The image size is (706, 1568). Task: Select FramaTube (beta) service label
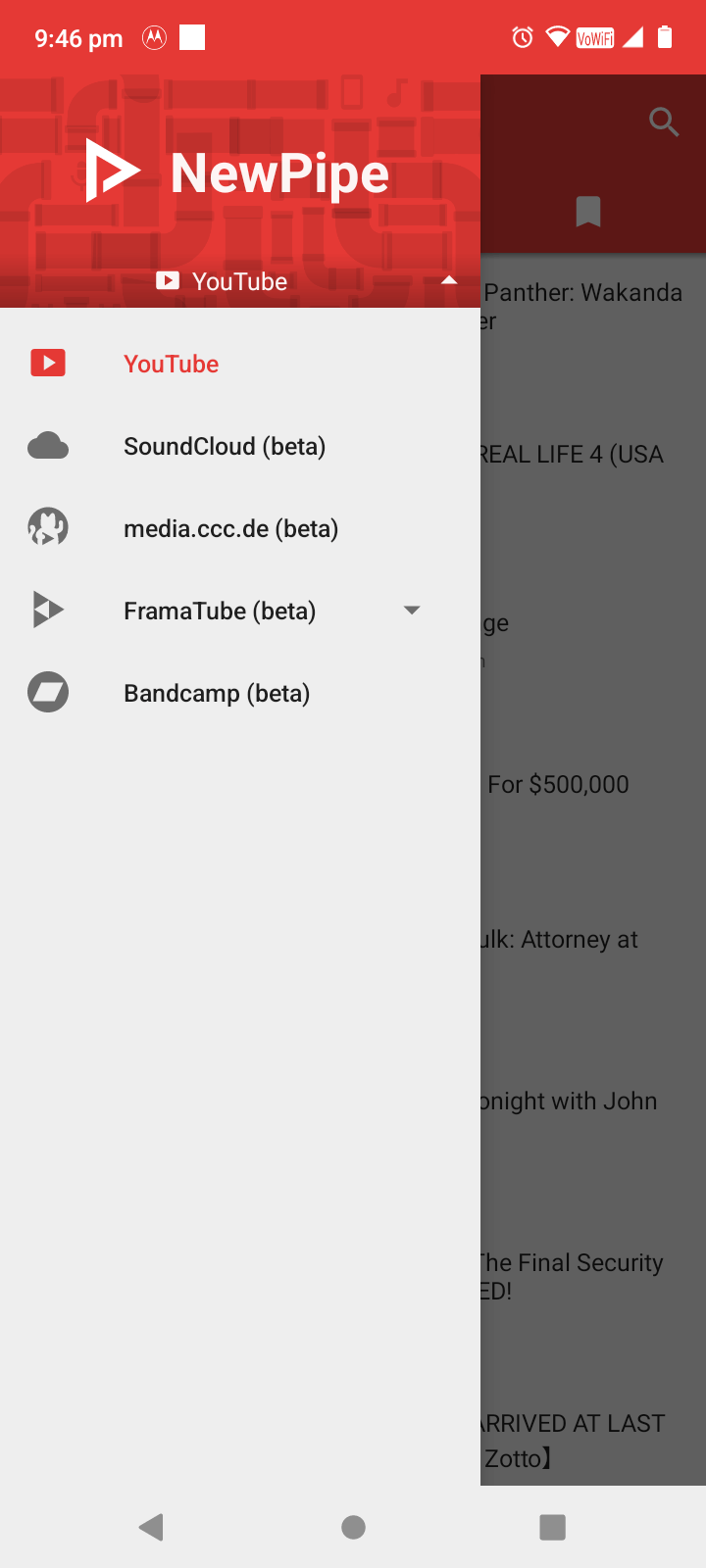(x=220, y=611)
